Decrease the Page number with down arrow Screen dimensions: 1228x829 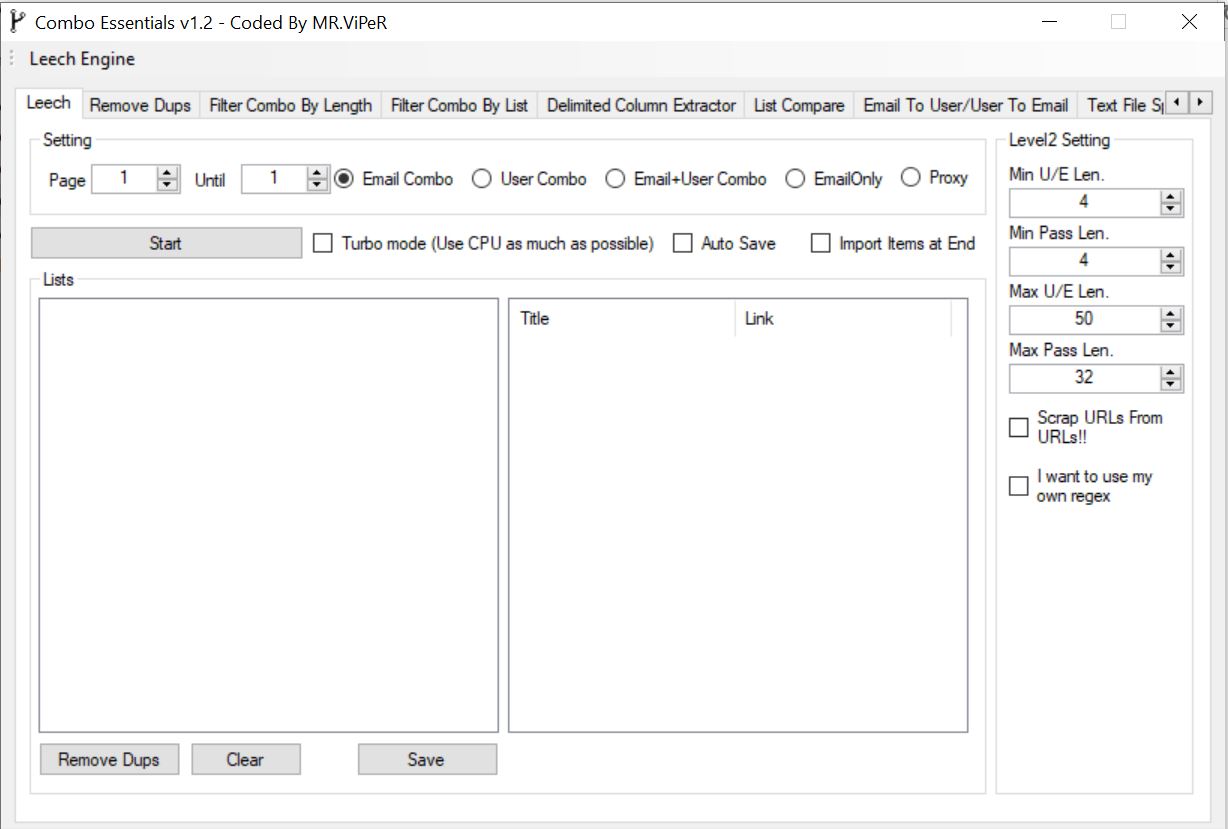[167, 185]
